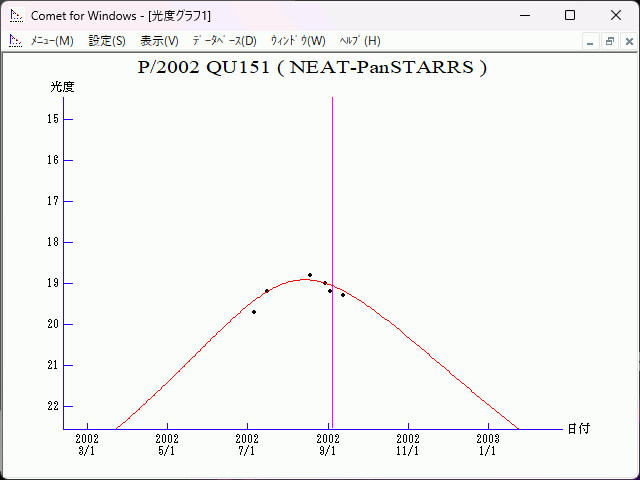The image size is (640, 480).
Task: Click the magenta vertical date line
Action: coord(332,200)
